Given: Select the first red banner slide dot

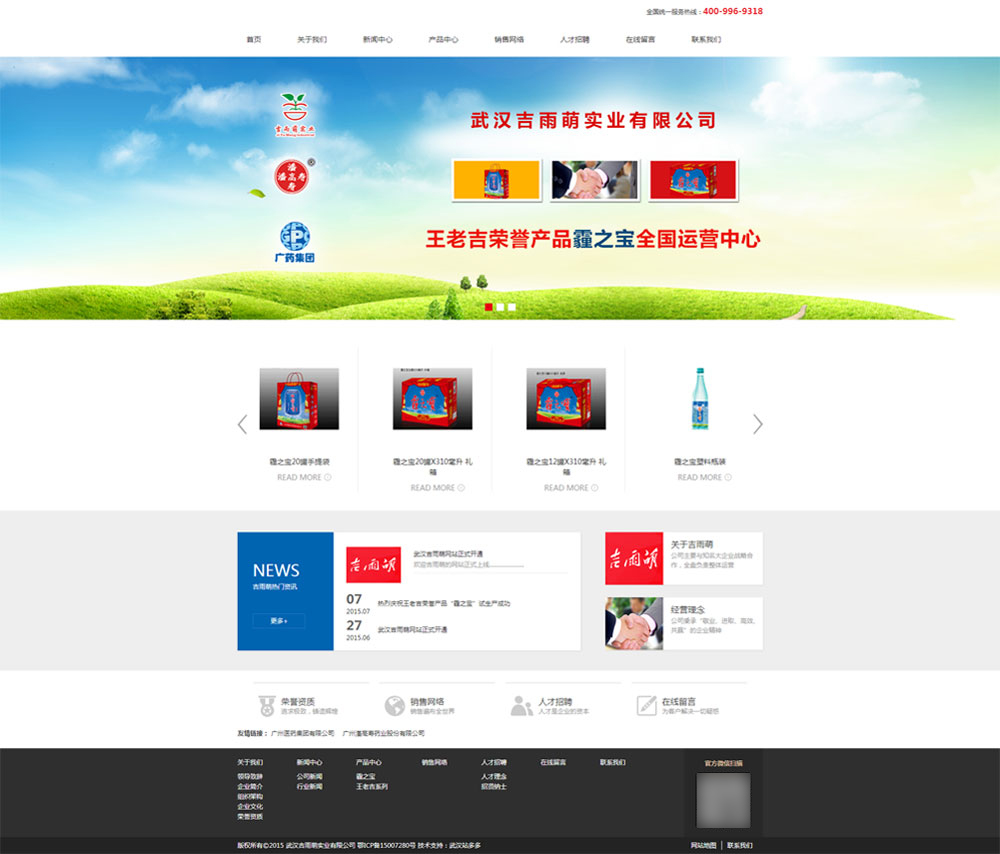Looking at the screenshot, I should pyautogui.click(x=489, y=307).
